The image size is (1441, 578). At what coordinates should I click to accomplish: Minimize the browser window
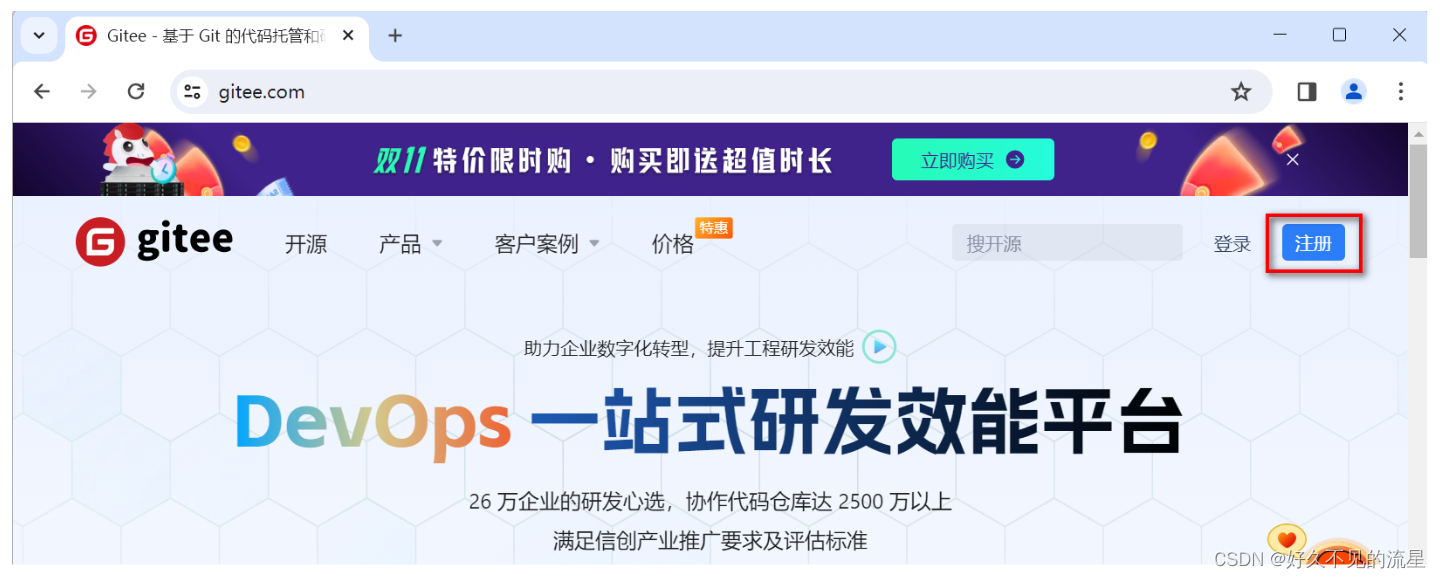point(1280,35)
